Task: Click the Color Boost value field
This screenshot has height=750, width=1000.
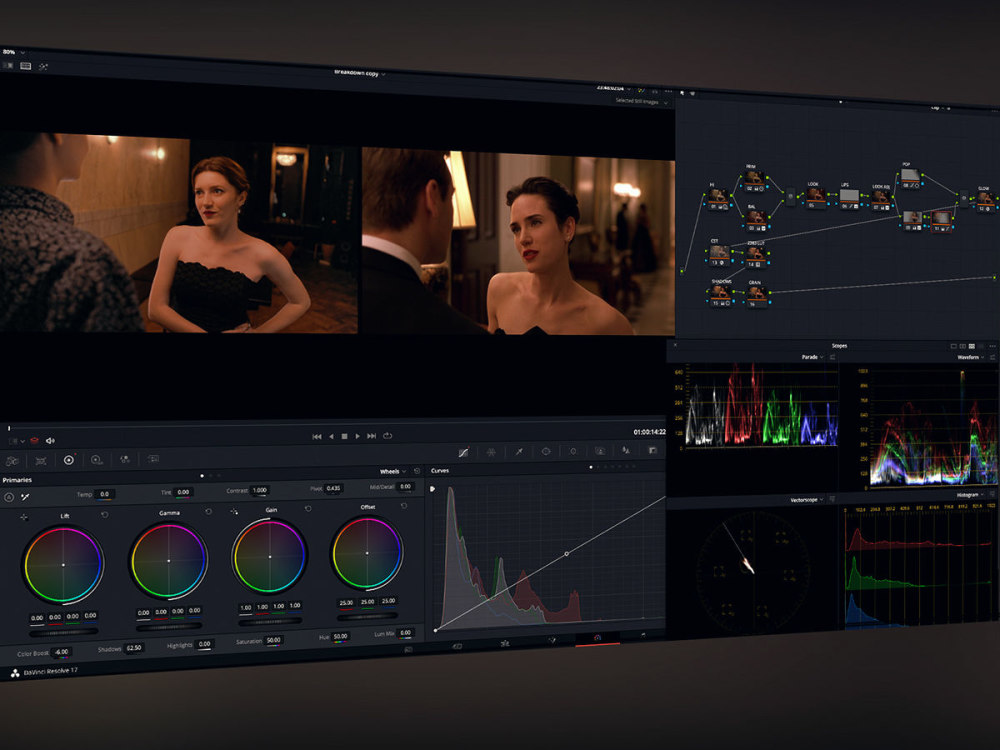Action: coord(61,652)
